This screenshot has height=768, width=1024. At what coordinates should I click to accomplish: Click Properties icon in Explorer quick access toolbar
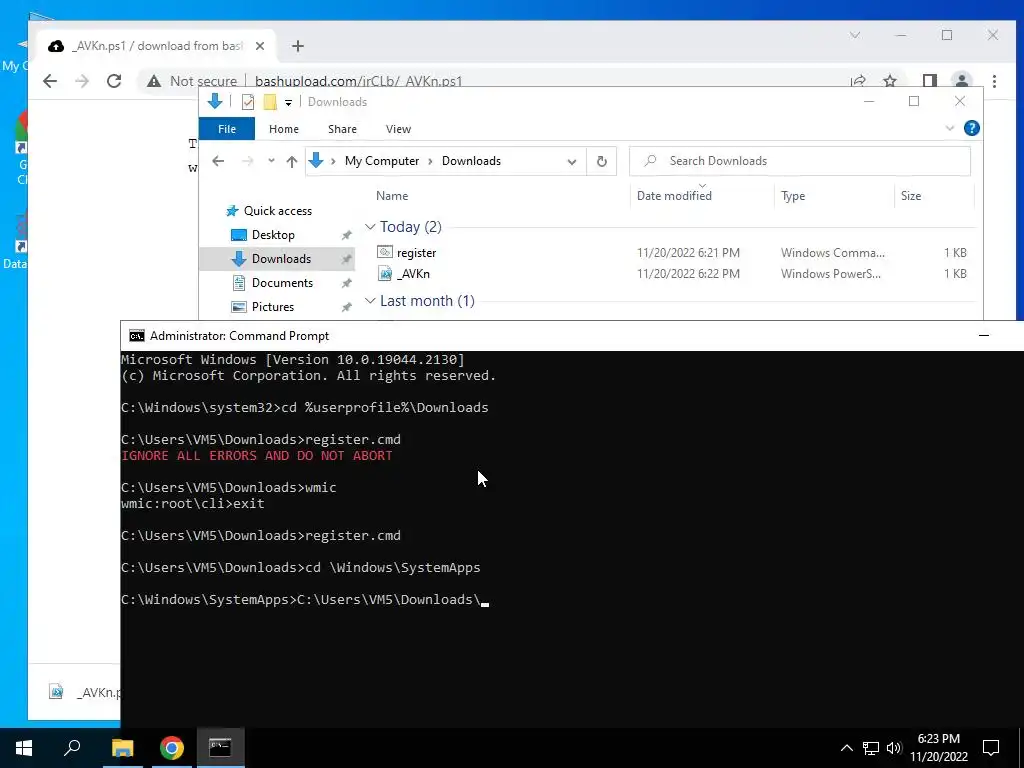point(248,102)
